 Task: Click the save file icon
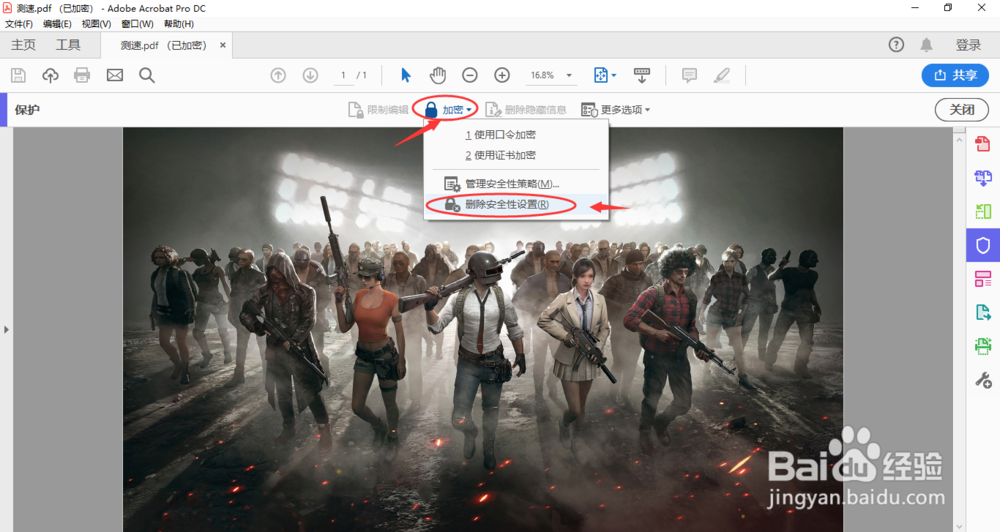(18, 75)
